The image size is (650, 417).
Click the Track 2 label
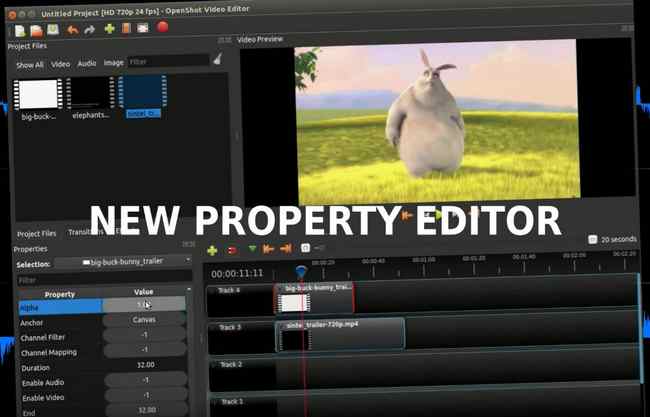click(231, 365)
